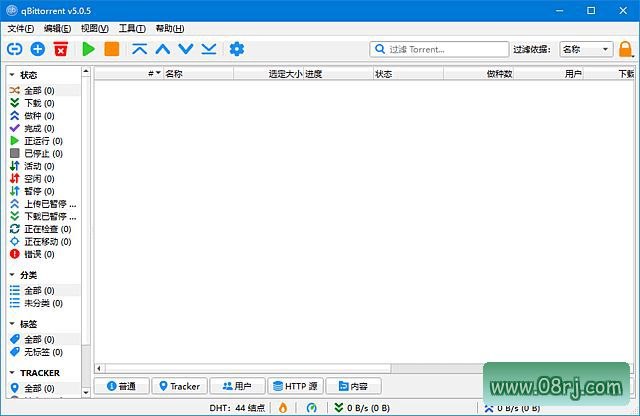This screenshot has width=640, height=416.
Task: Select 活动 (0) status filter
Action: (x=44, y=166)
